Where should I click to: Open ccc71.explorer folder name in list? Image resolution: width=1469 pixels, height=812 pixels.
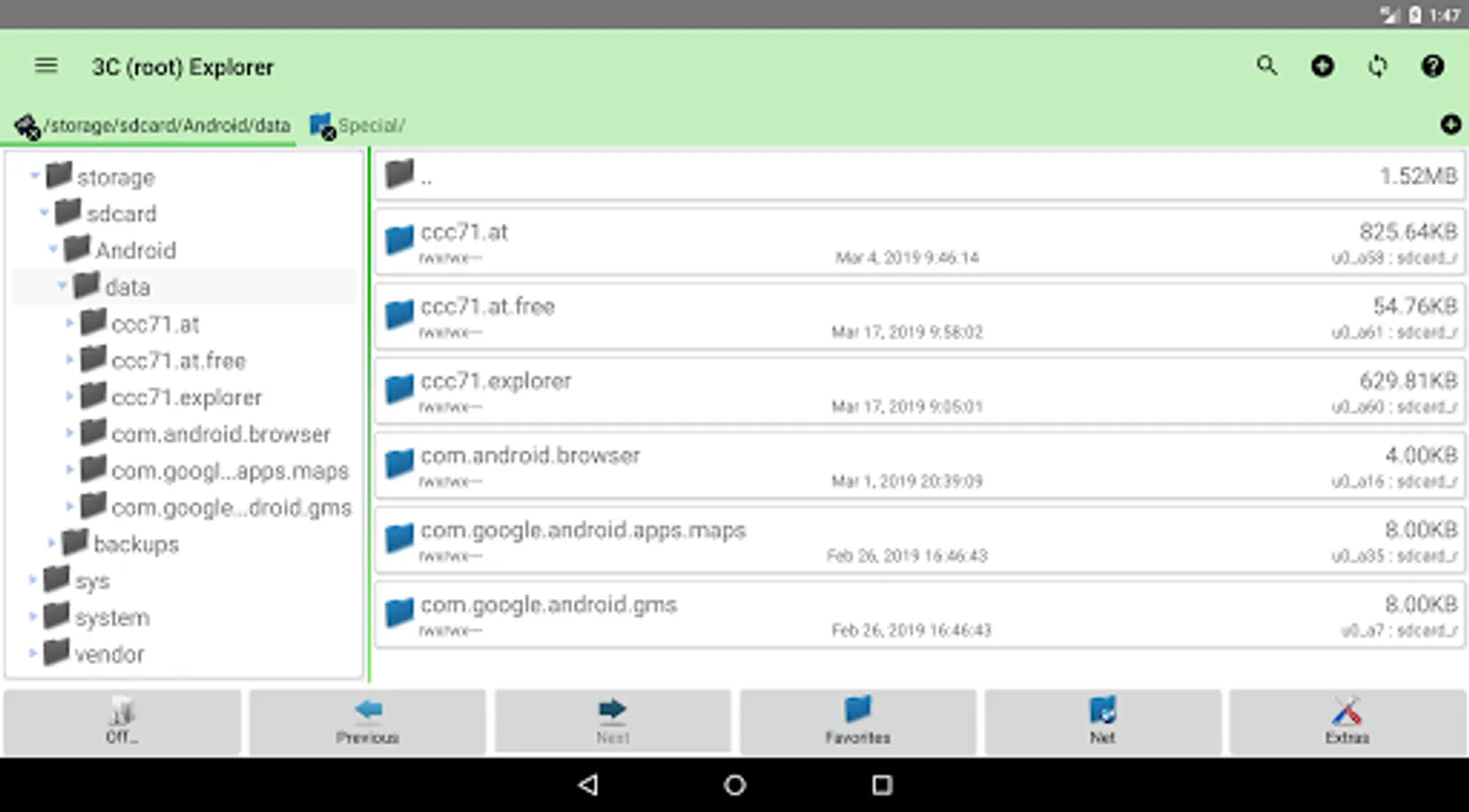click(495, 382)
